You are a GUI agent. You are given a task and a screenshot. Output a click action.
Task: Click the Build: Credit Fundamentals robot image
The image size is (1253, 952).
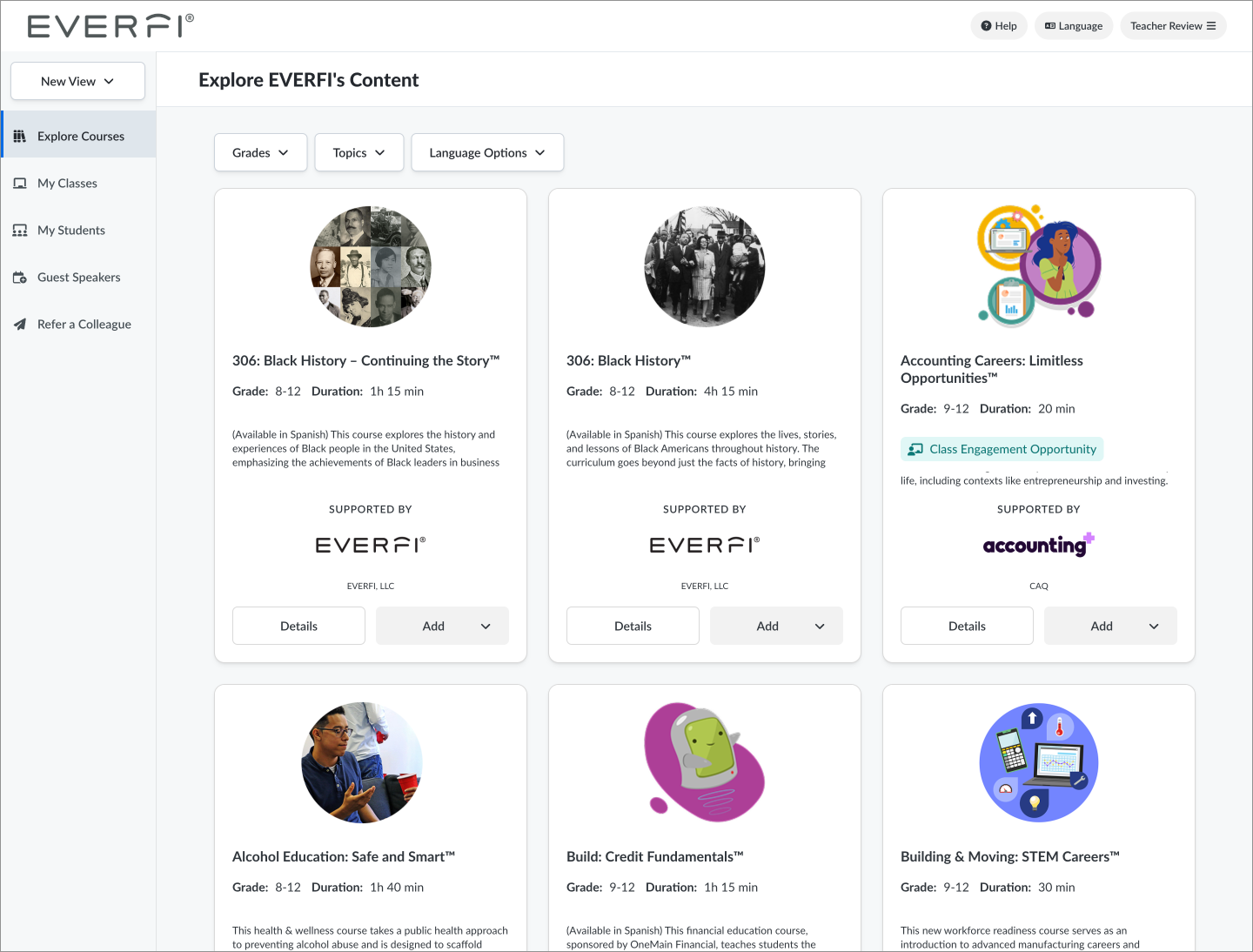(x=705, y=762)
